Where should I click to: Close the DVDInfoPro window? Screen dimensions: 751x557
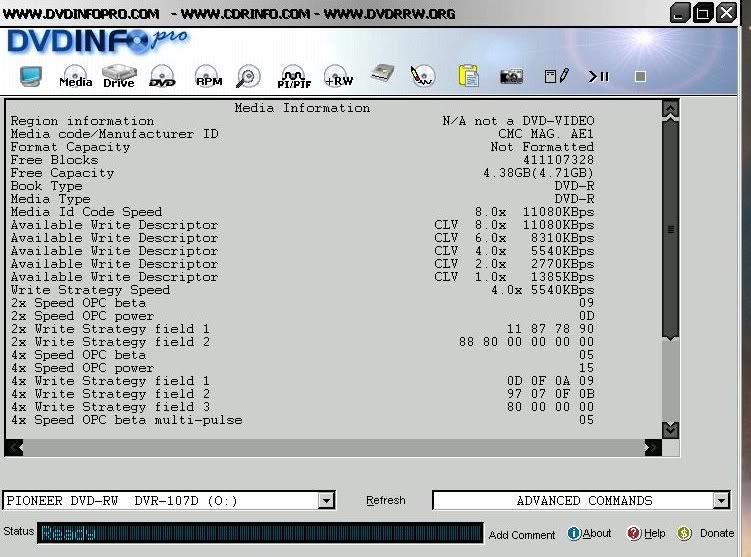click(726, 13)
